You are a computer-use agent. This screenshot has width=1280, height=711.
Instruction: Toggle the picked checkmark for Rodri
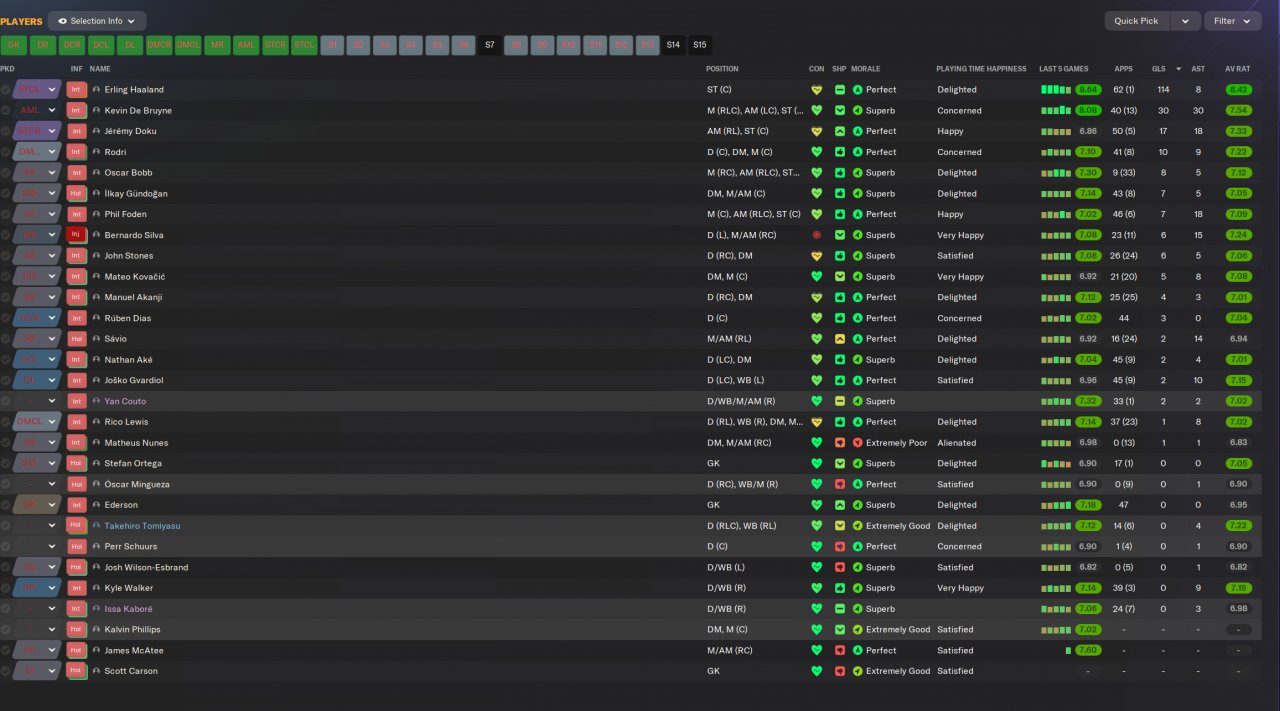pos(6,152)
